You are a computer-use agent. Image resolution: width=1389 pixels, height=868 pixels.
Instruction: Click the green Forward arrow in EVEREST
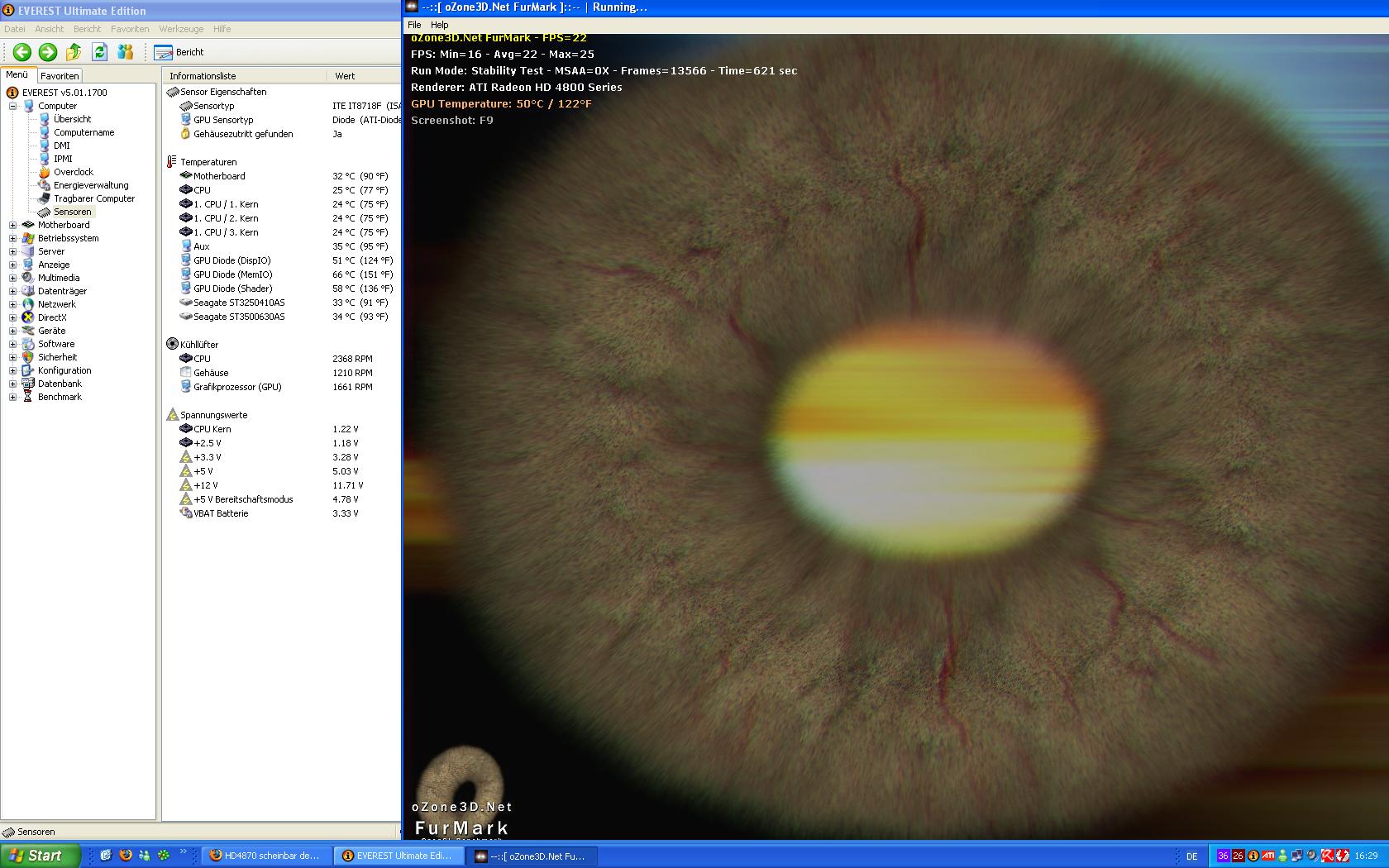coord(48,52)
